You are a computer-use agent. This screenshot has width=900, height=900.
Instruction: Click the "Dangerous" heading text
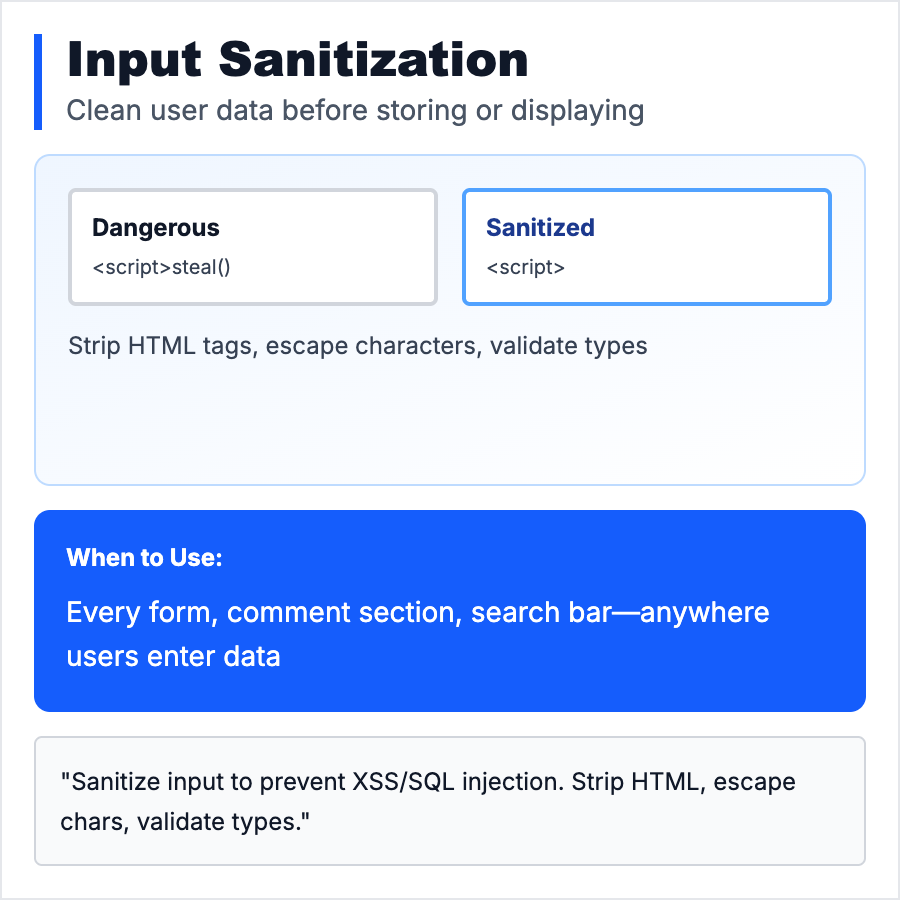155,228
